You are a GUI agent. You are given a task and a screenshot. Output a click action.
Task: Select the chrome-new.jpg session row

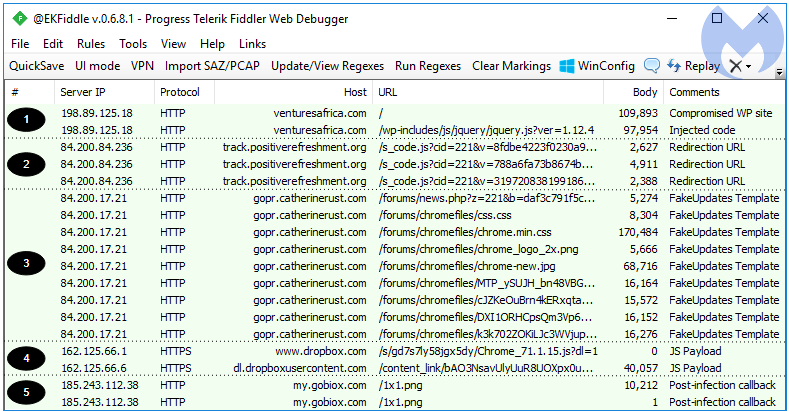pyautogui.click(x=394, y=266)
